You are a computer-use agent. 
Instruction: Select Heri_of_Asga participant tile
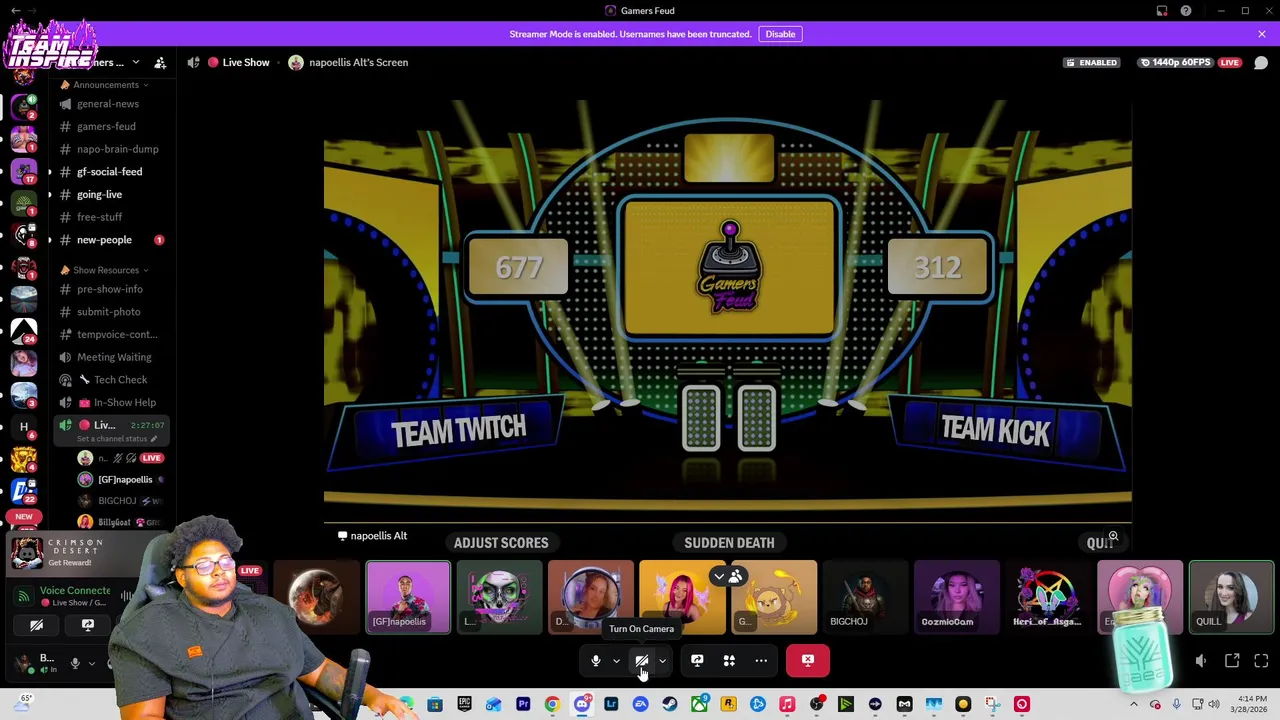coord(1048,597)
